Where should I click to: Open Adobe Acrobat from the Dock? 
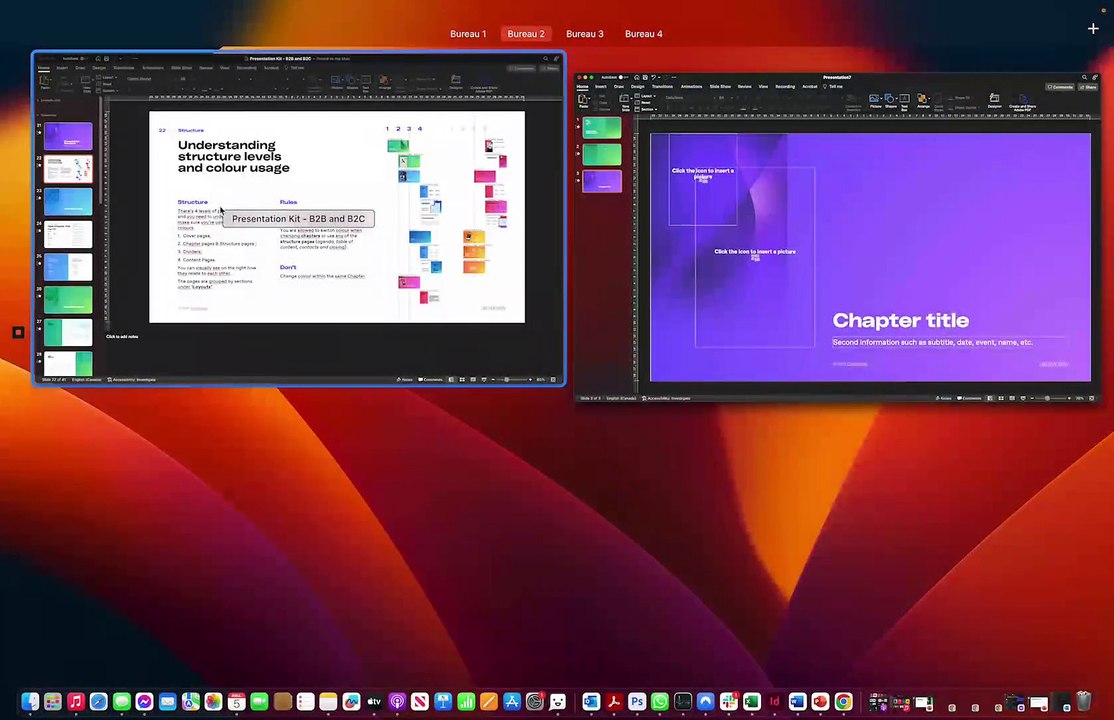[614, 702]
